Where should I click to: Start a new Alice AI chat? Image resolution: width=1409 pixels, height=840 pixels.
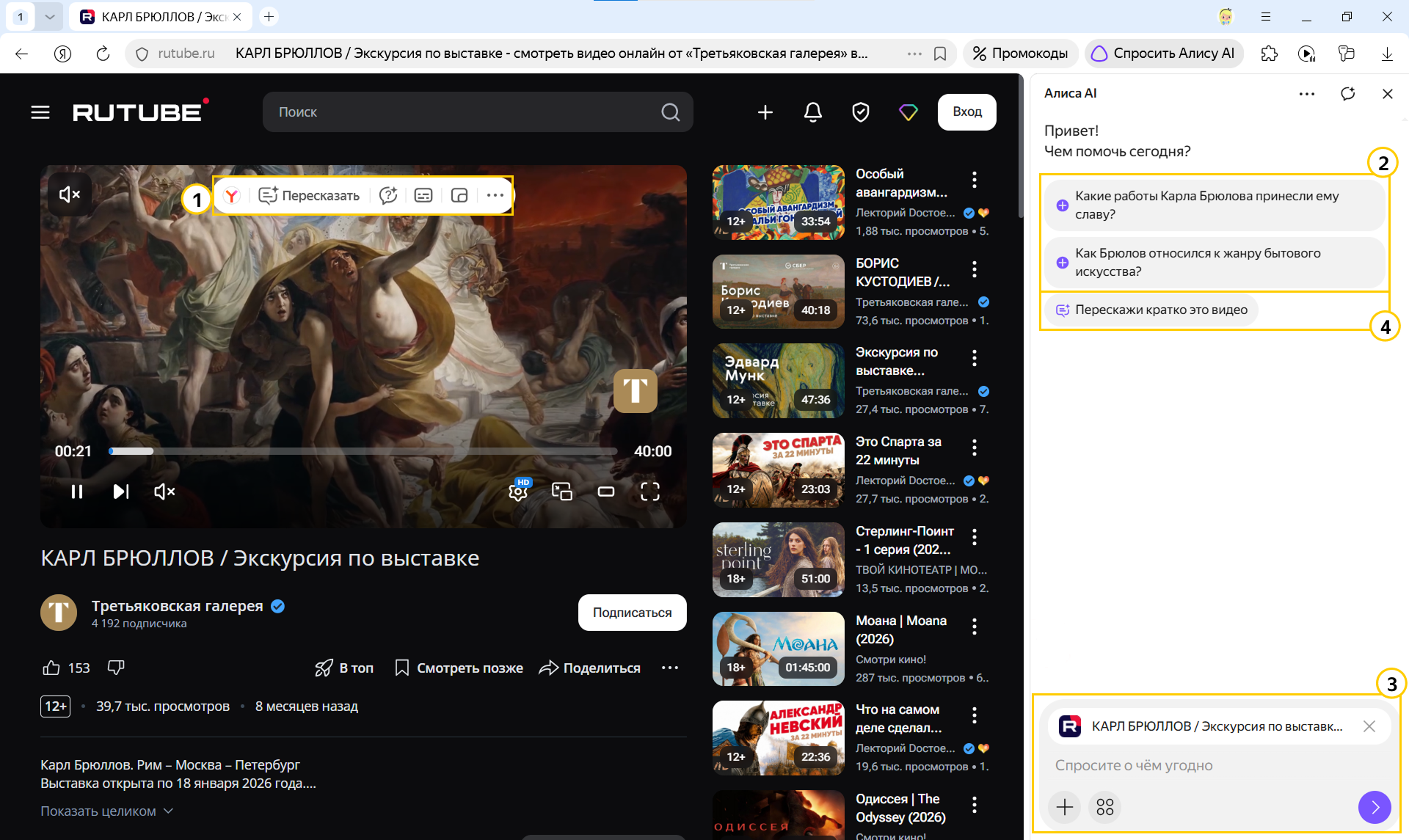pos(1348,93)
